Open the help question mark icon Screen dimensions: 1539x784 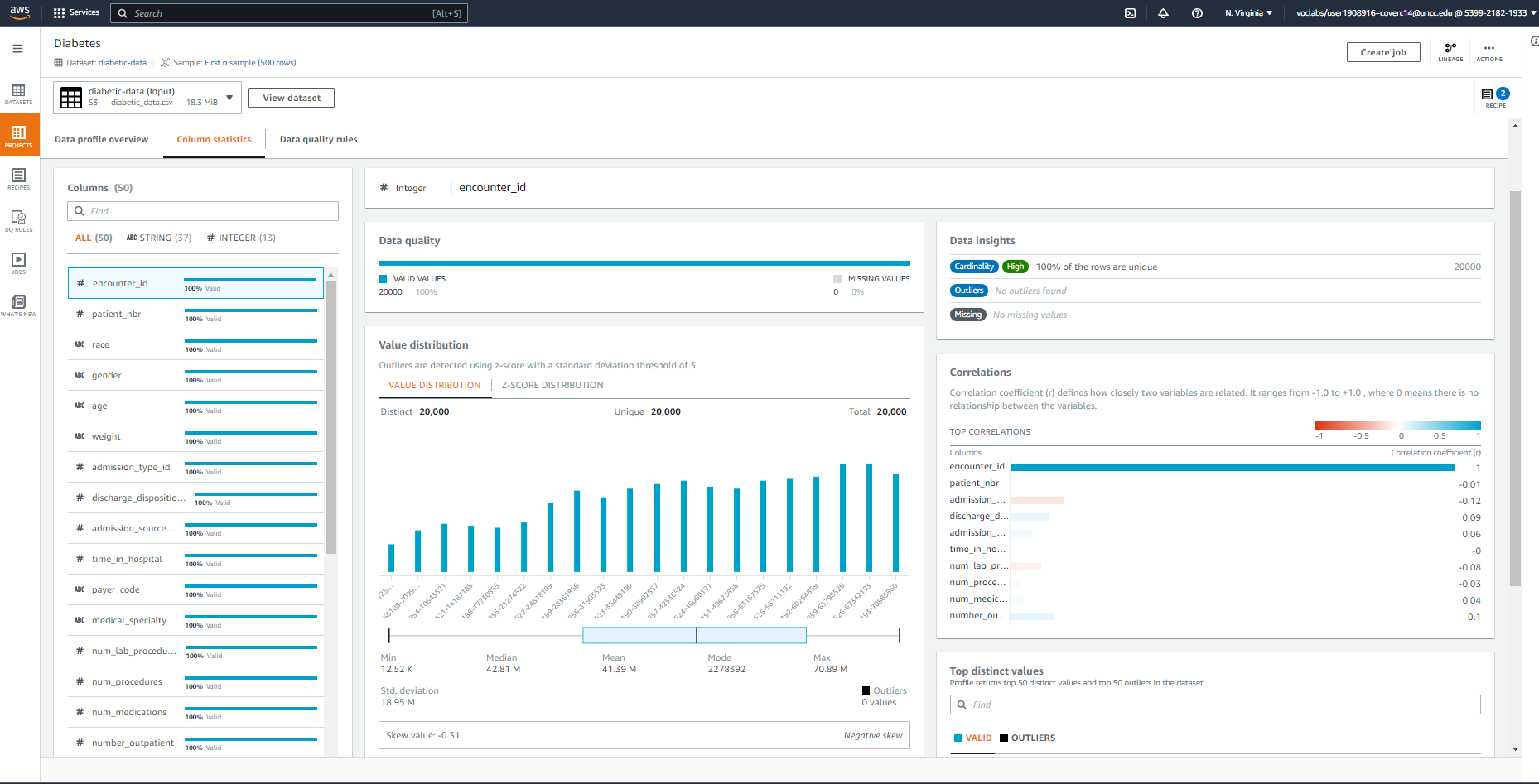1197,13
